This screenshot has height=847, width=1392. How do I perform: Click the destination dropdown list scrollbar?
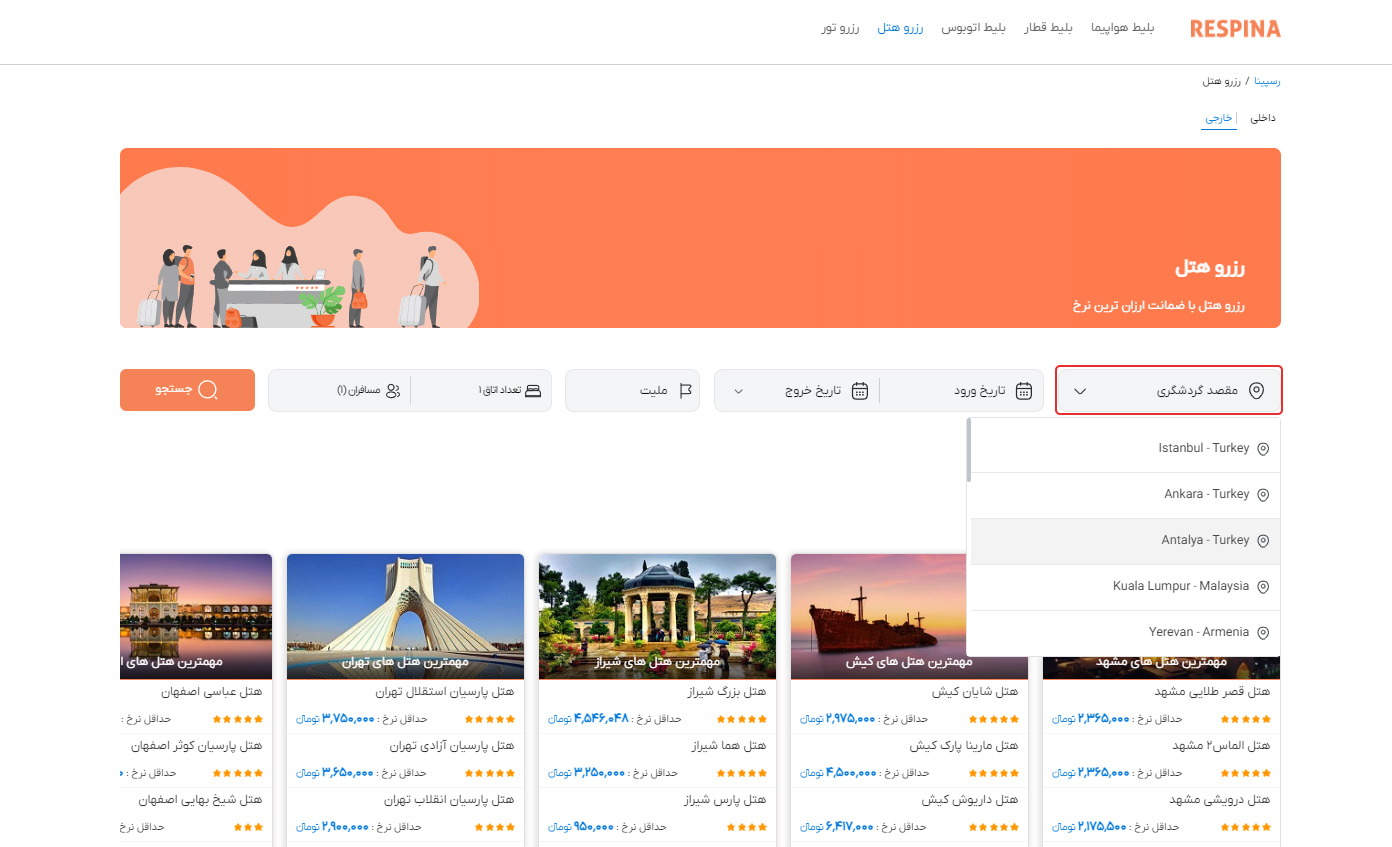click(x=969, y=450)
